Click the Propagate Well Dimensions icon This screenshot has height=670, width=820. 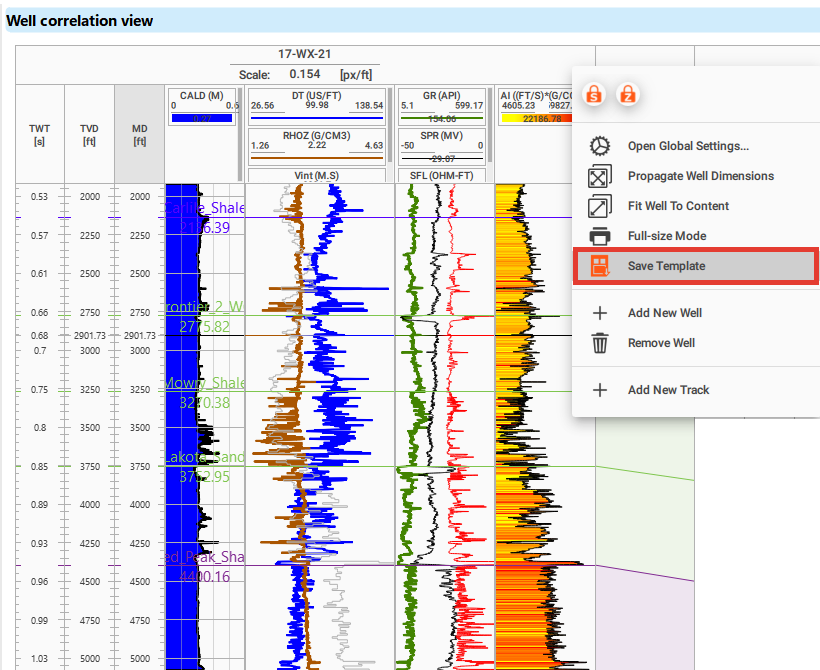[x=600, y=175]
